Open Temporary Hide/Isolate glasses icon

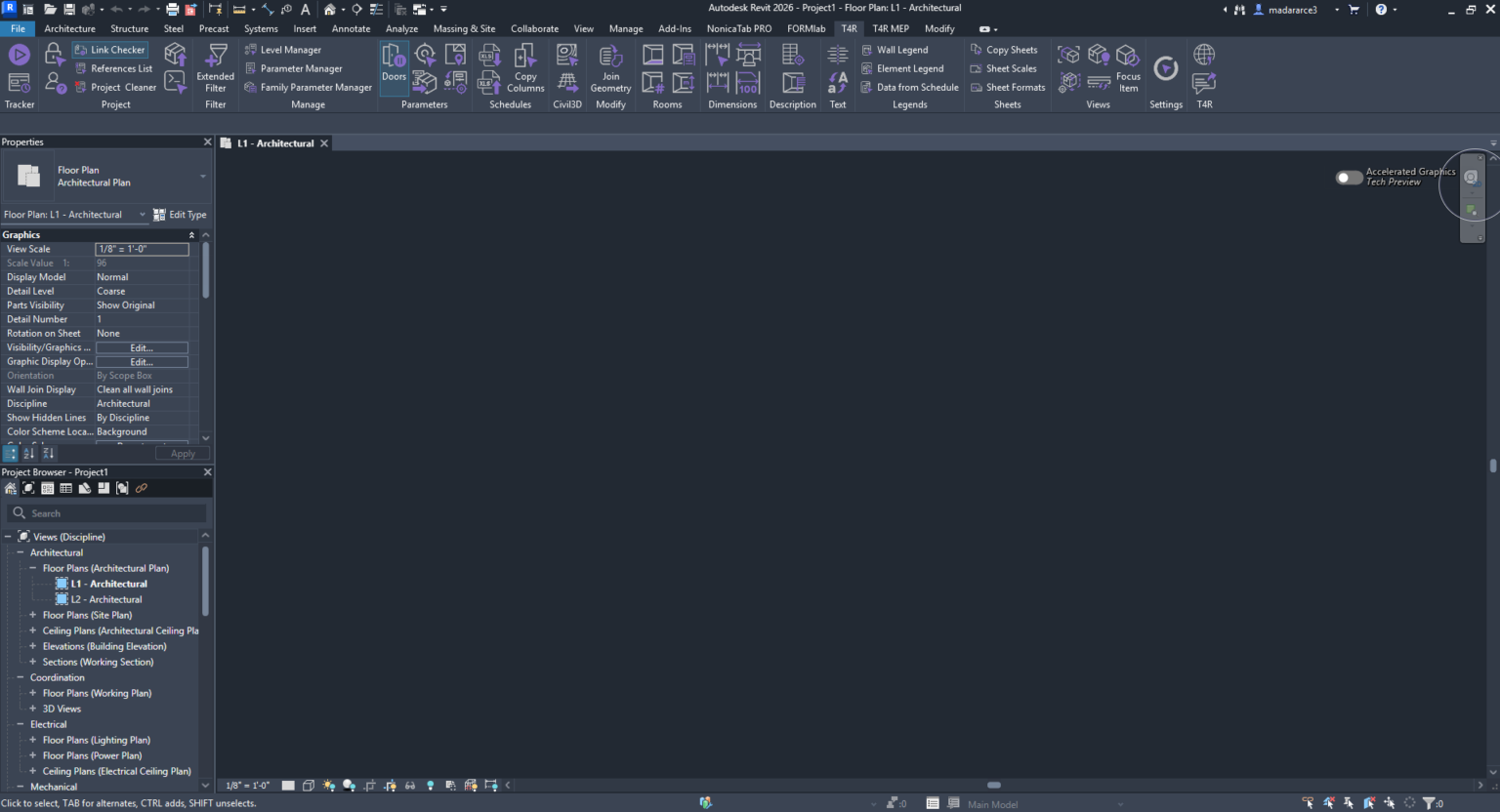(x=410, y=785)
